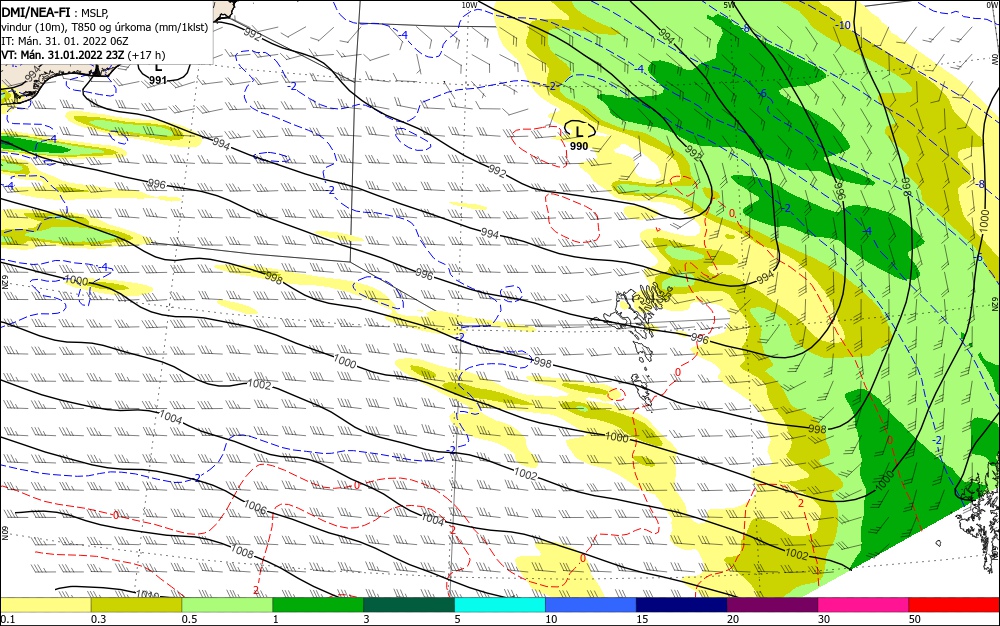This screenshot has height=626, width=1000.
Task: Click the low pressure 'L 991' marker
Action: click(x=158, y=74)
